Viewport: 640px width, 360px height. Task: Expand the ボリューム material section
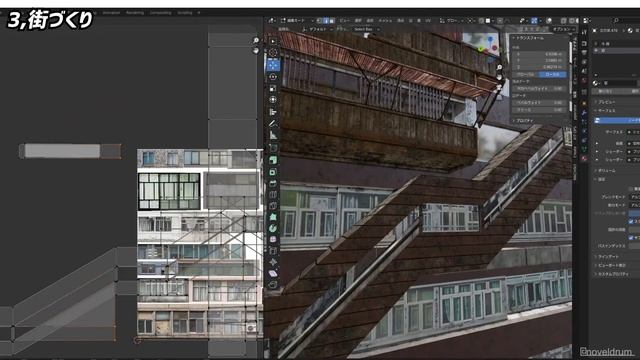(x=606, y=171)
